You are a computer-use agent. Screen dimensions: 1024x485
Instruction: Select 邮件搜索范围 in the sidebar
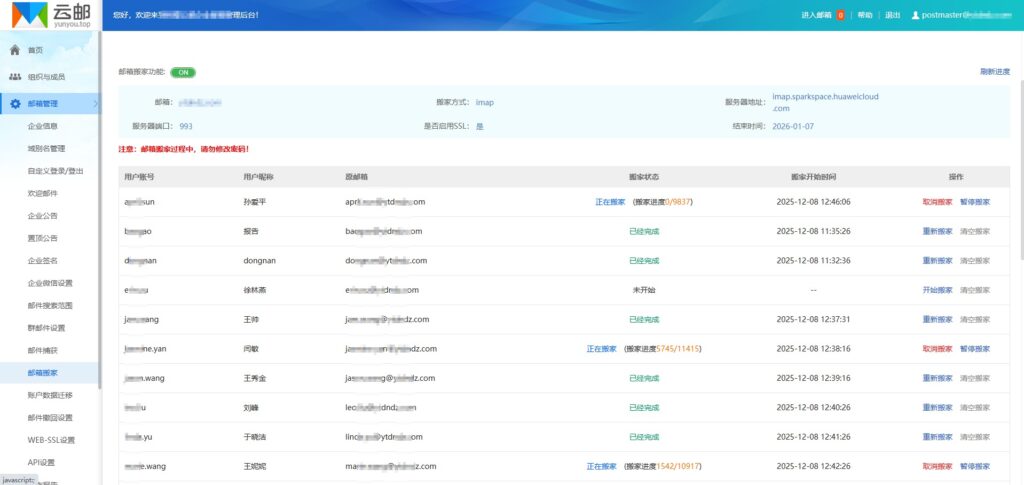coord(49,305)
